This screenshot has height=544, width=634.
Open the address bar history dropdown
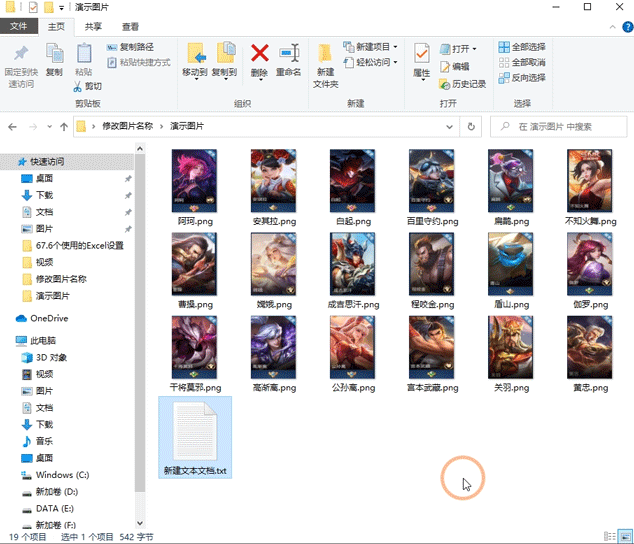tap(449, 127)
